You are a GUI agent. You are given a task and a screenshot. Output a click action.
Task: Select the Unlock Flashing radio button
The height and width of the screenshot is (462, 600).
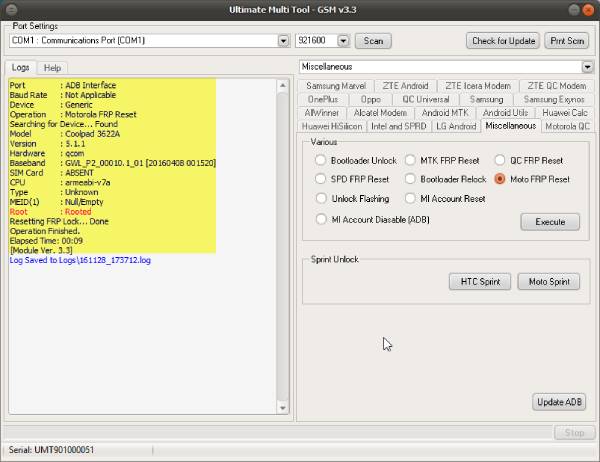pyautogui.click(x=322, y=198)
